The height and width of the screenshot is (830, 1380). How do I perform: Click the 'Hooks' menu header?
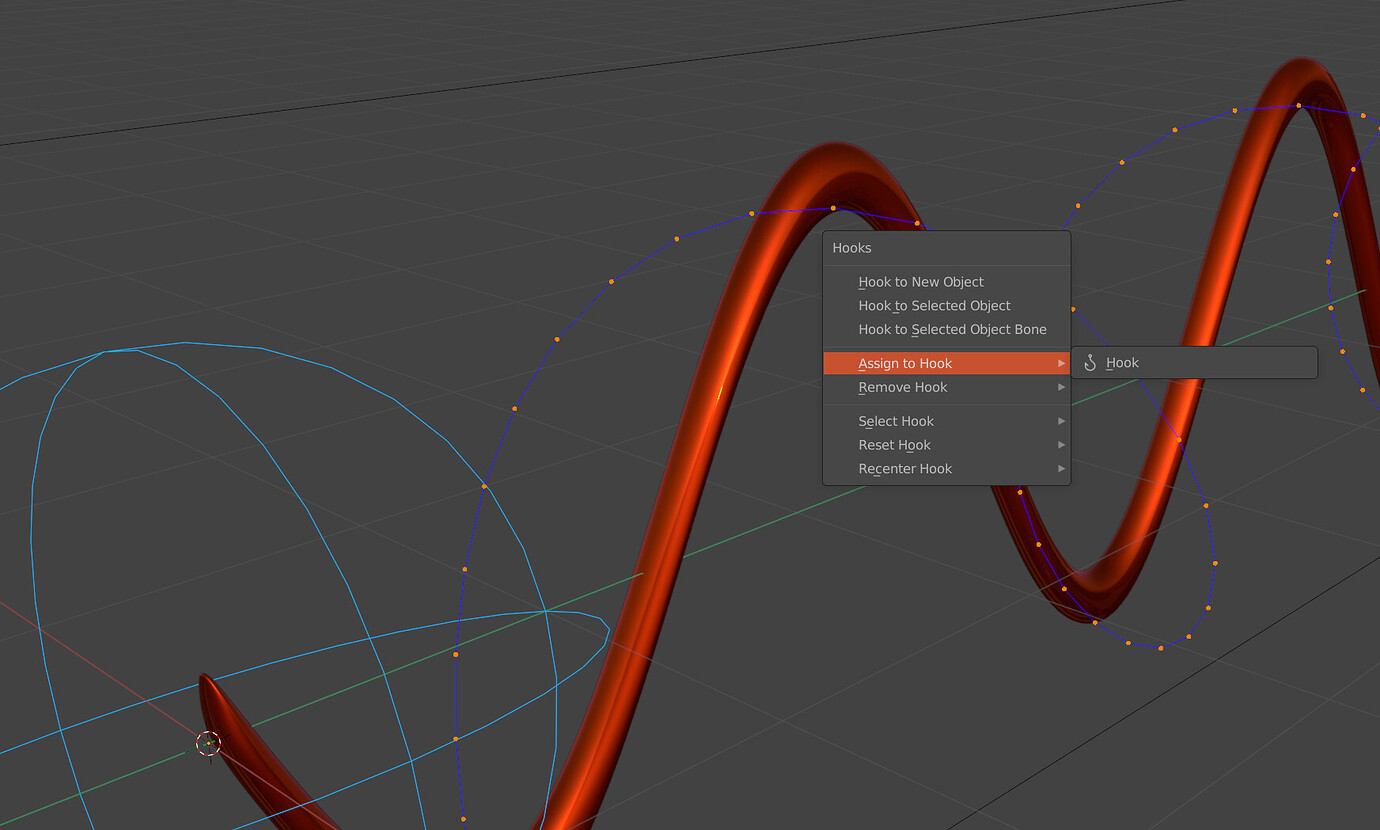[852, 247]
